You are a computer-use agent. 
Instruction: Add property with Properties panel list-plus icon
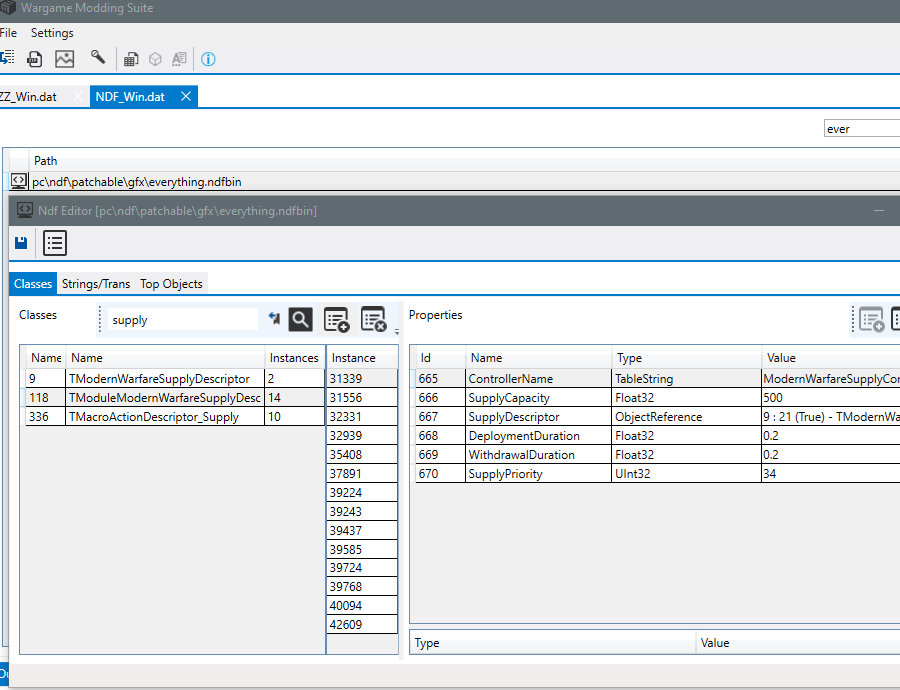pyautogui.click(x=871, y=320)
